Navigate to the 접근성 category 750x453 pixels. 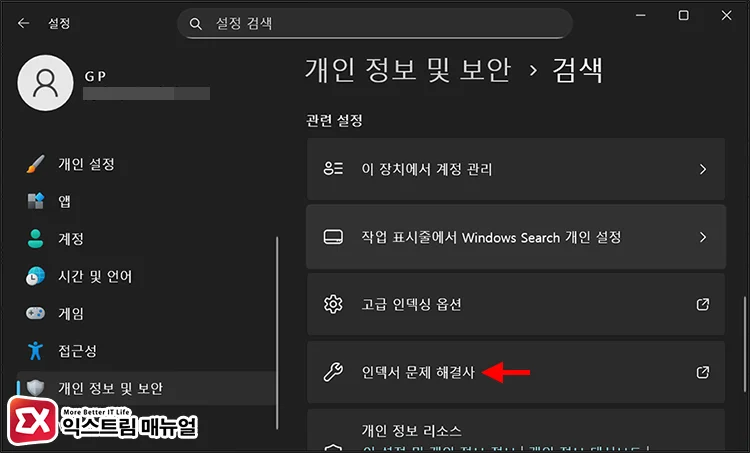click(x=146, y=351)
